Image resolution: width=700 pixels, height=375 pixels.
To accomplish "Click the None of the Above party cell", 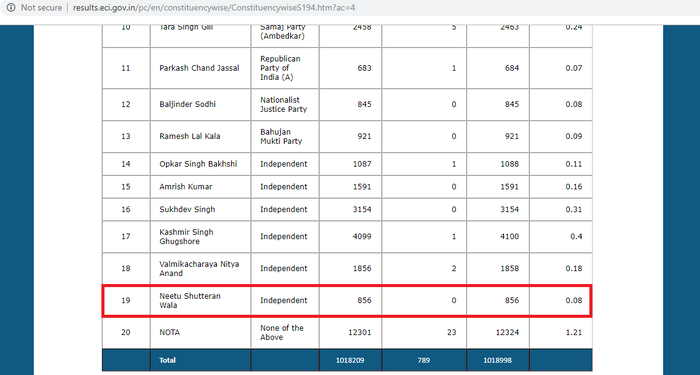I will click(x=285, y=333).
